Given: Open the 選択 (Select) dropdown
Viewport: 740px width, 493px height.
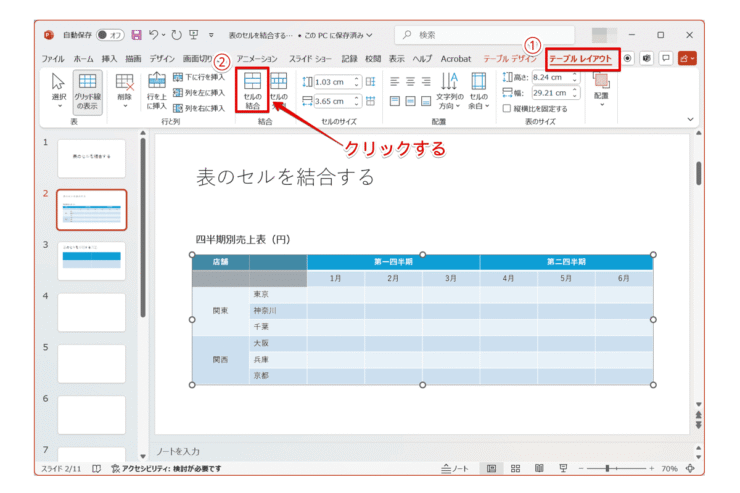Looking at the screenshot, I should (x=59, y=92).
